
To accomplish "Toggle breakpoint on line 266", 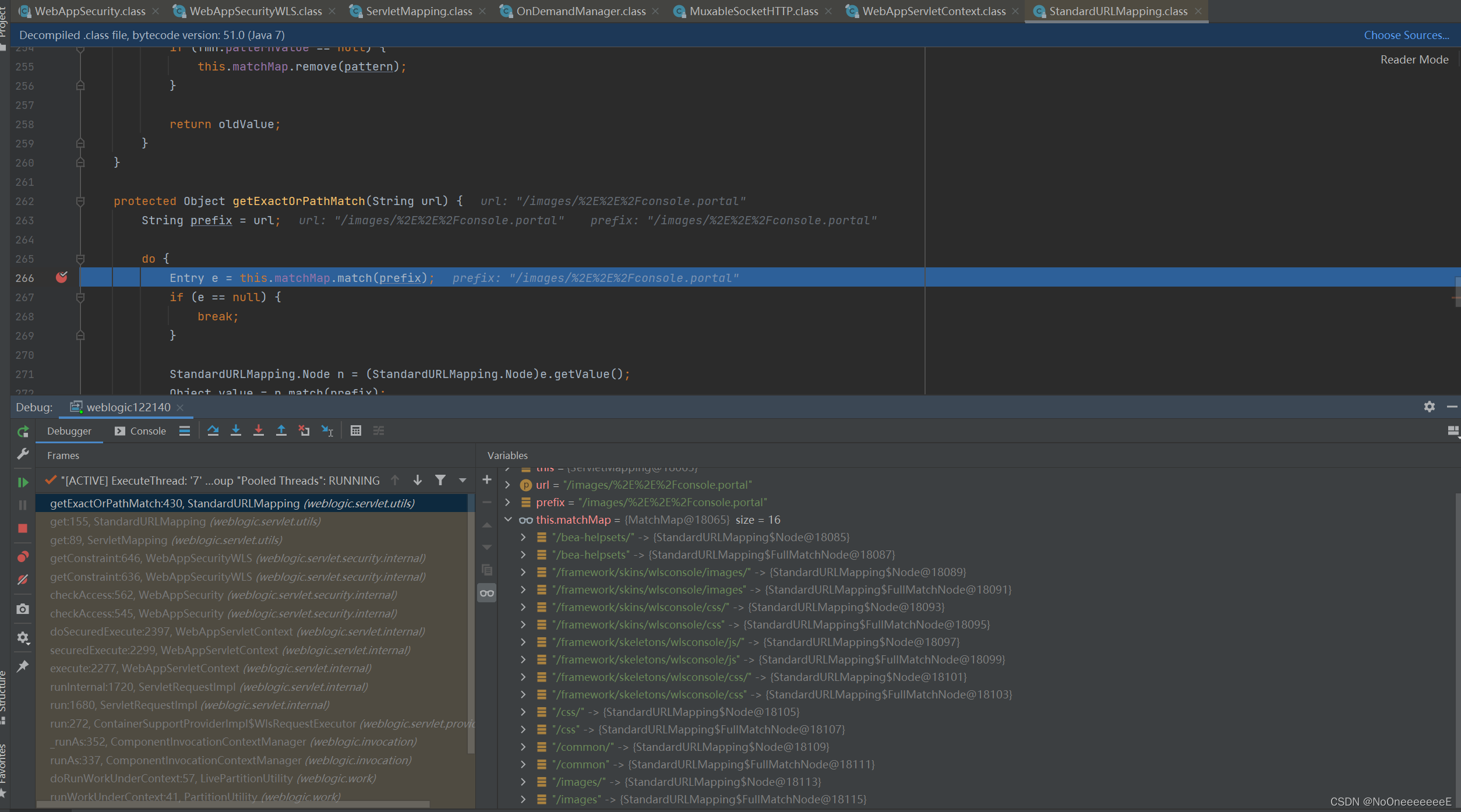I will point(62,278).
